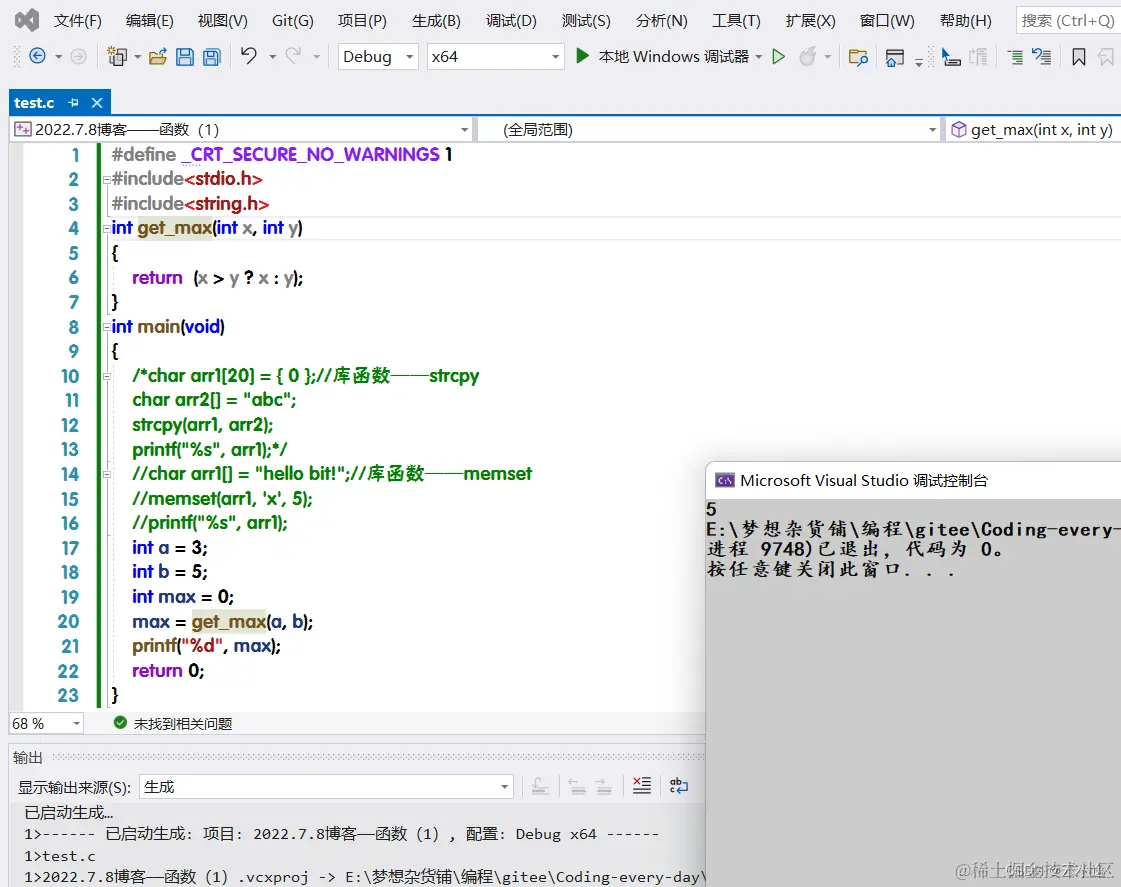1121x887 pixels.
Task: Open the 视图(V) View menu
Action: pos(222,21)
